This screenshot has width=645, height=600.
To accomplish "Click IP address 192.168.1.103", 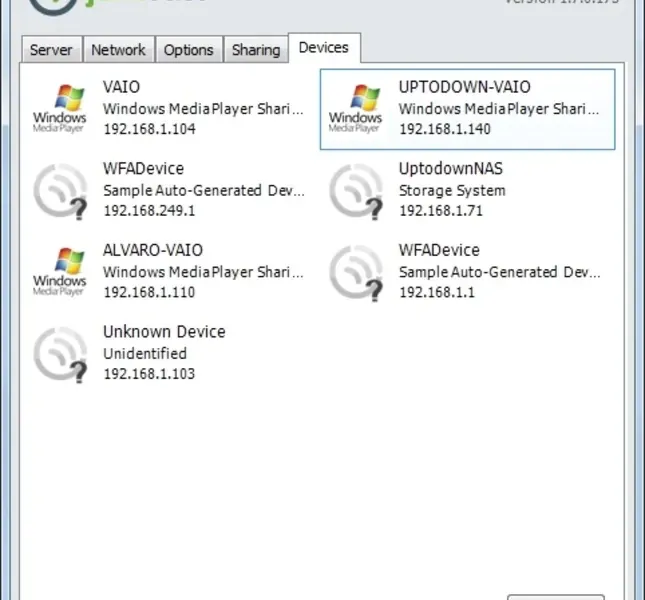I will click(149, 374).
